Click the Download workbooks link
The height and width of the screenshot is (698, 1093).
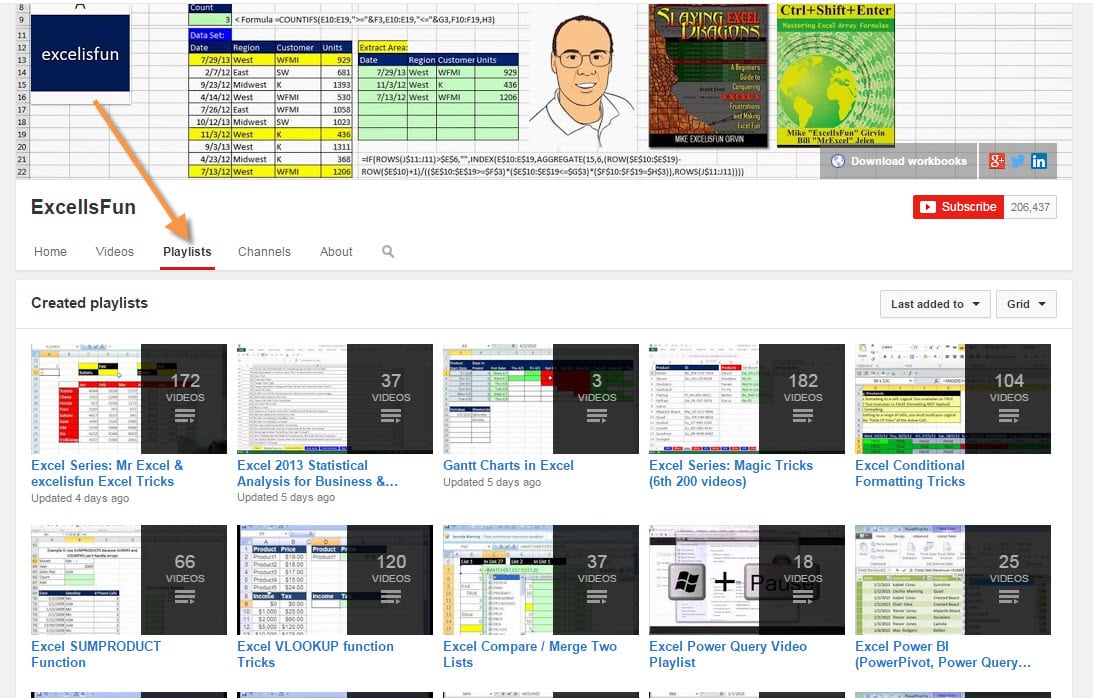908,161
